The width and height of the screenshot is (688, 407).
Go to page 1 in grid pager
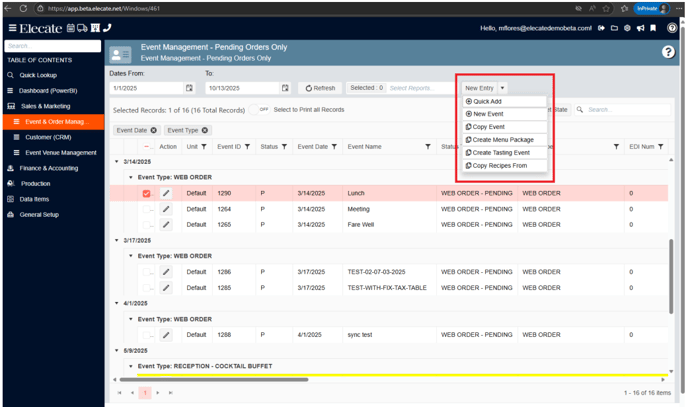[x=145, y=393]
